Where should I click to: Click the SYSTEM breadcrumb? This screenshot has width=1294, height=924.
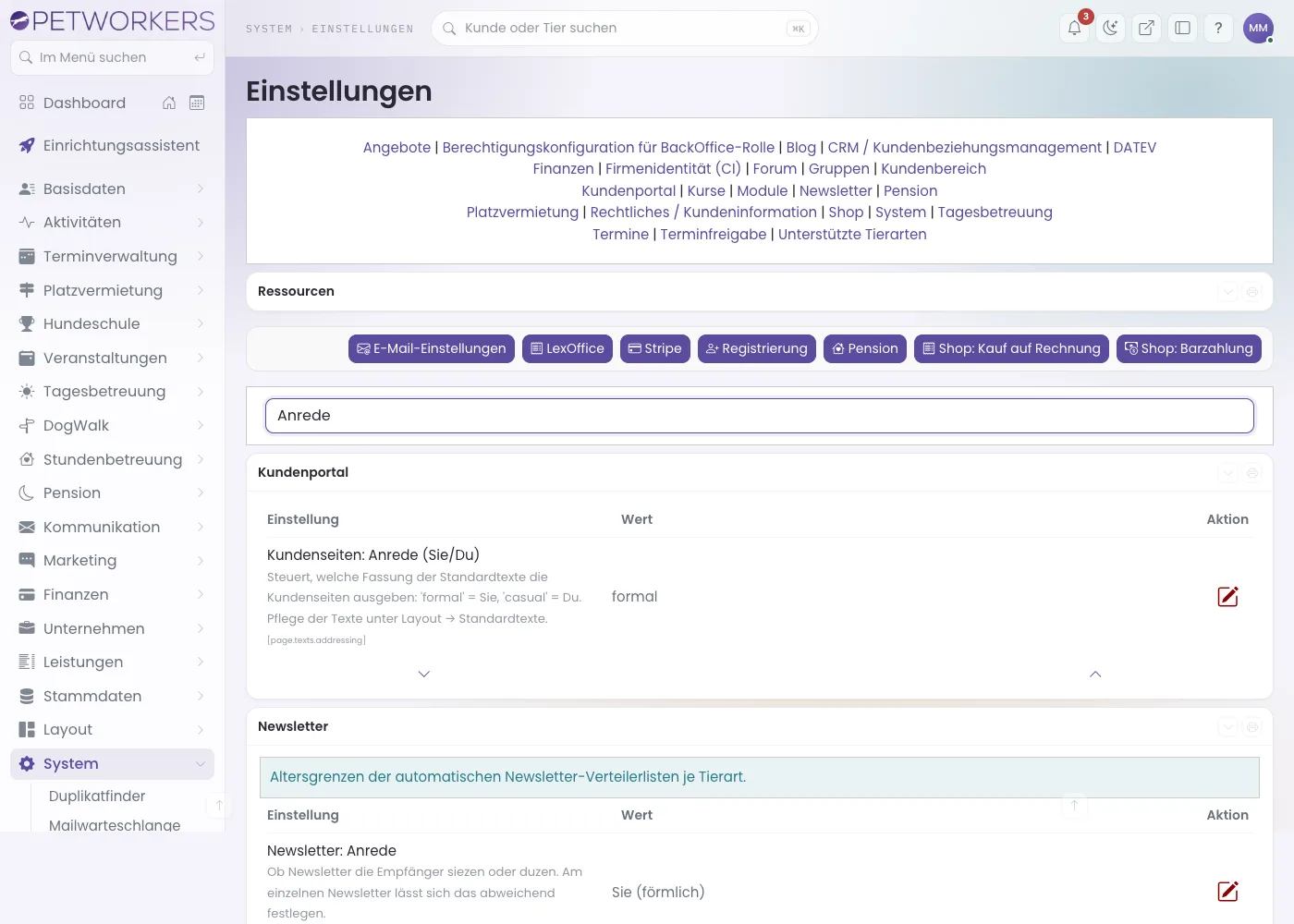[x=269, y=29]
